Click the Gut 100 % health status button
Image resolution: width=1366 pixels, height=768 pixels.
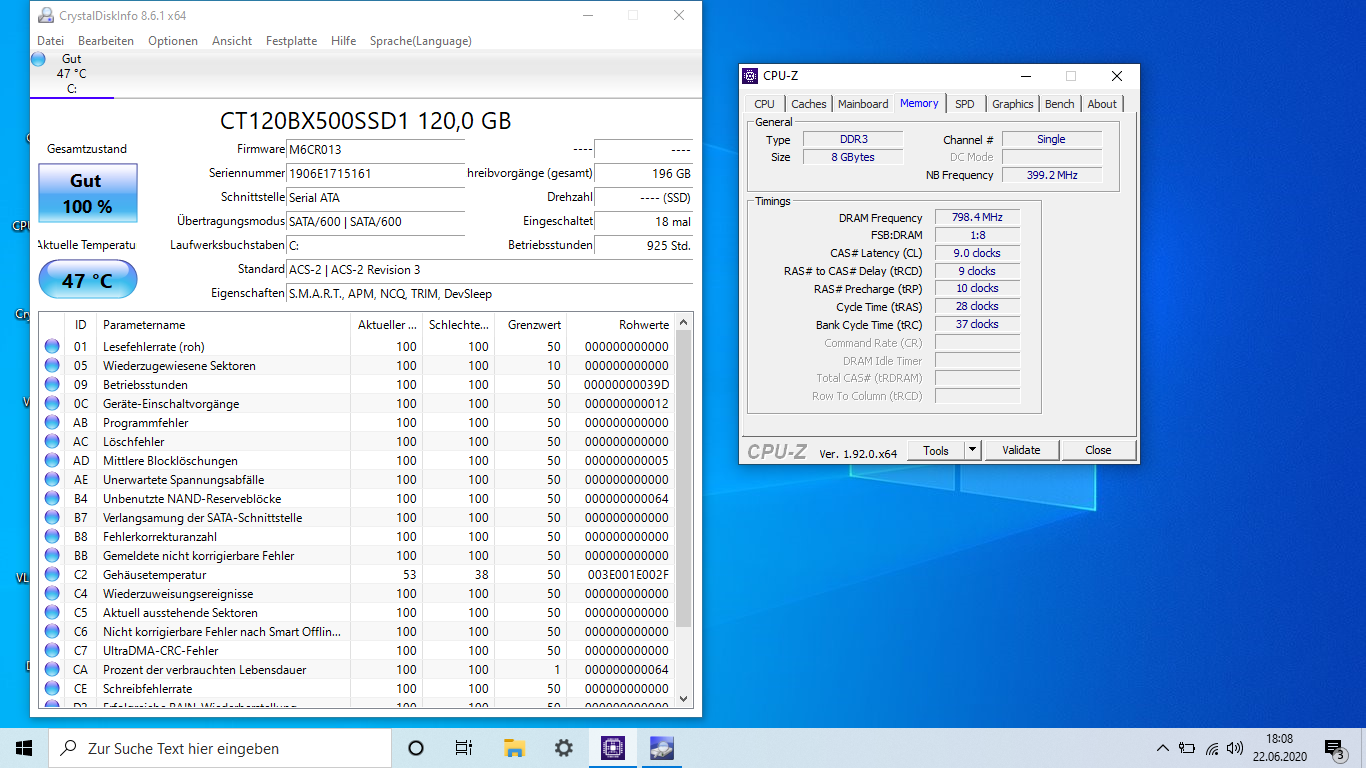point(87,193)
